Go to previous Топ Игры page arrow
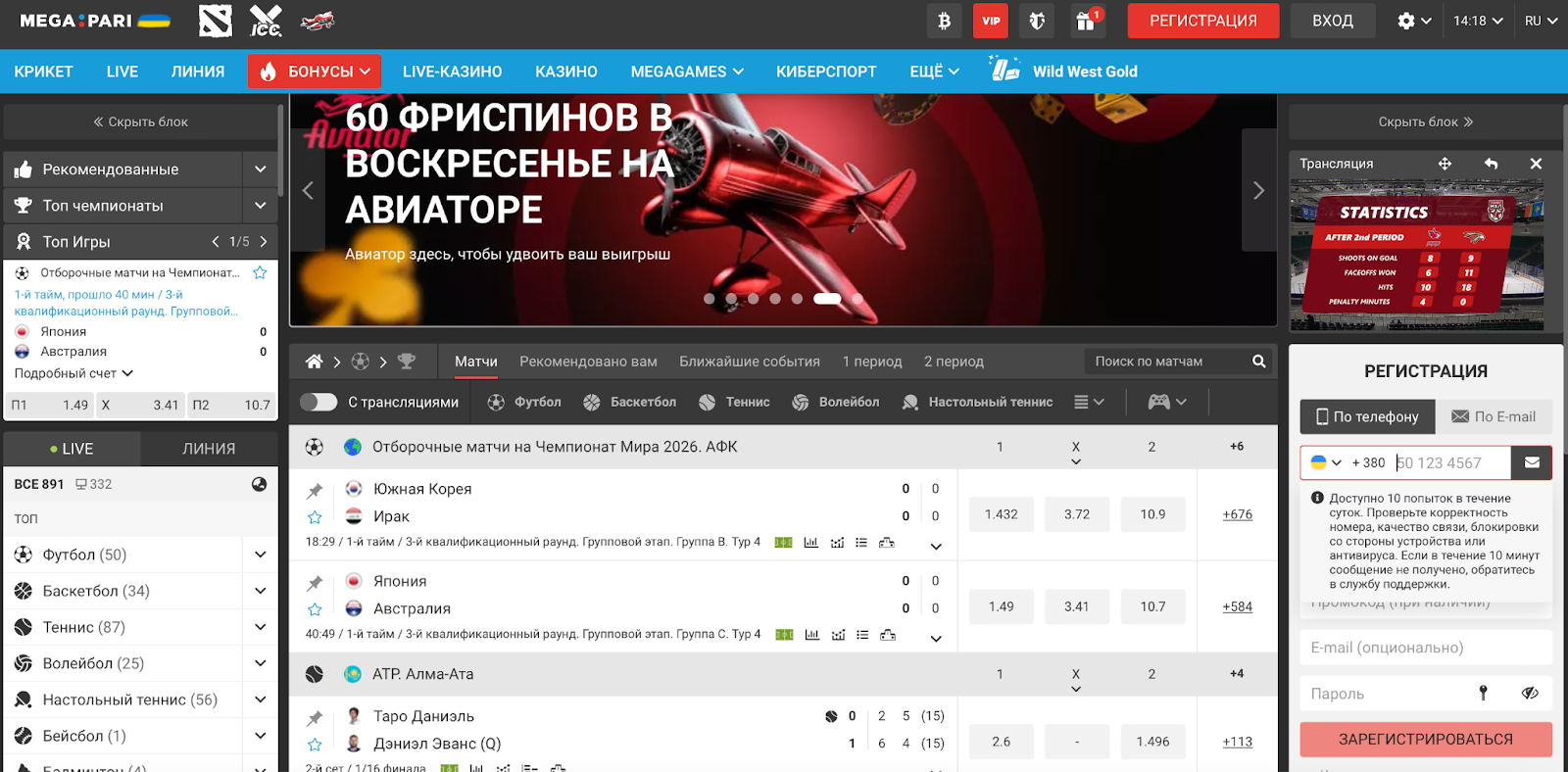This screenshot has width=1568, height=772. (216, 241)
